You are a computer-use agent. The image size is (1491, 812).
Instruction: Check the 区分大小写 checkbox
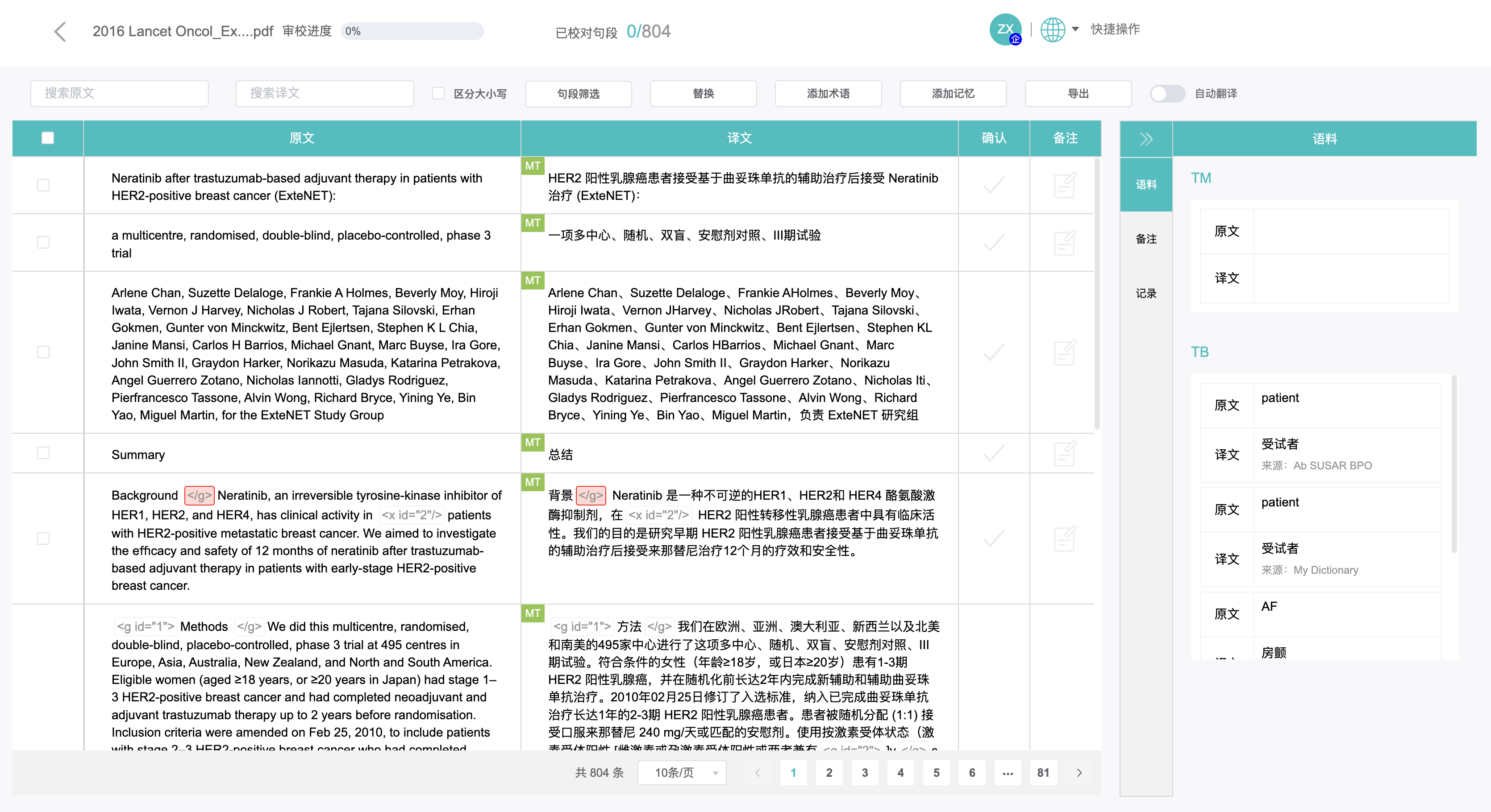point(438,94)
